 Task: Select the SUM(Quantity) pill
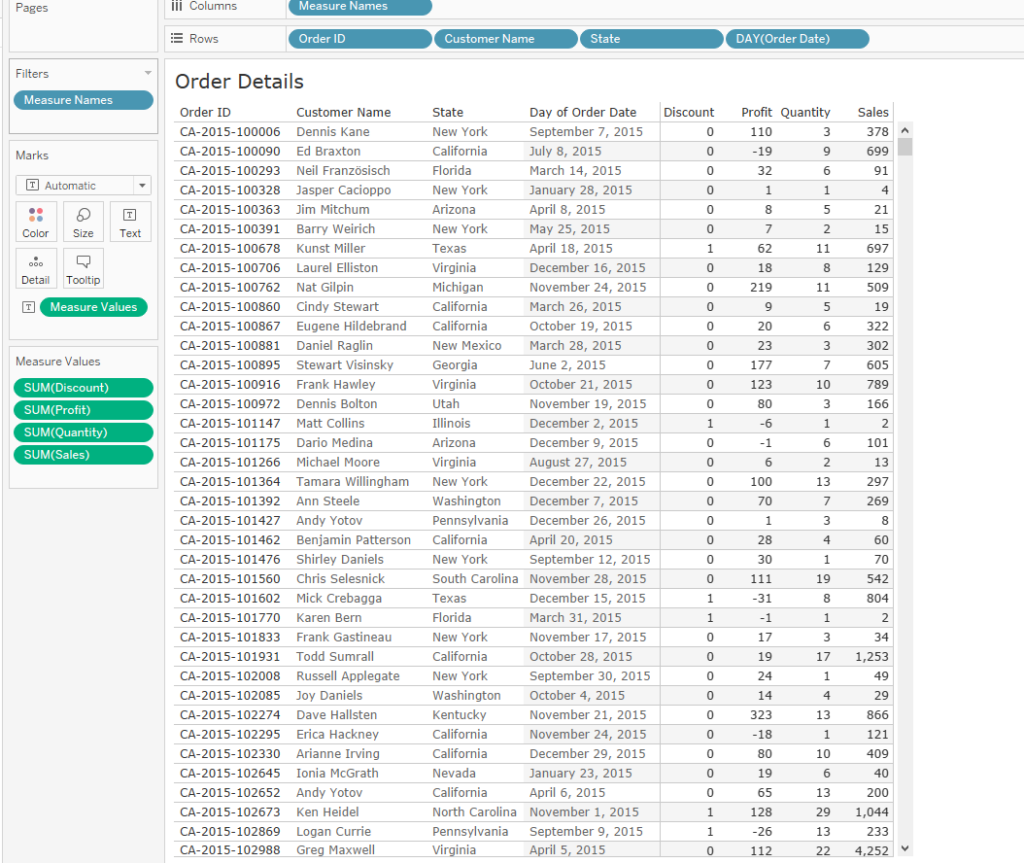[x=84, y=432]
